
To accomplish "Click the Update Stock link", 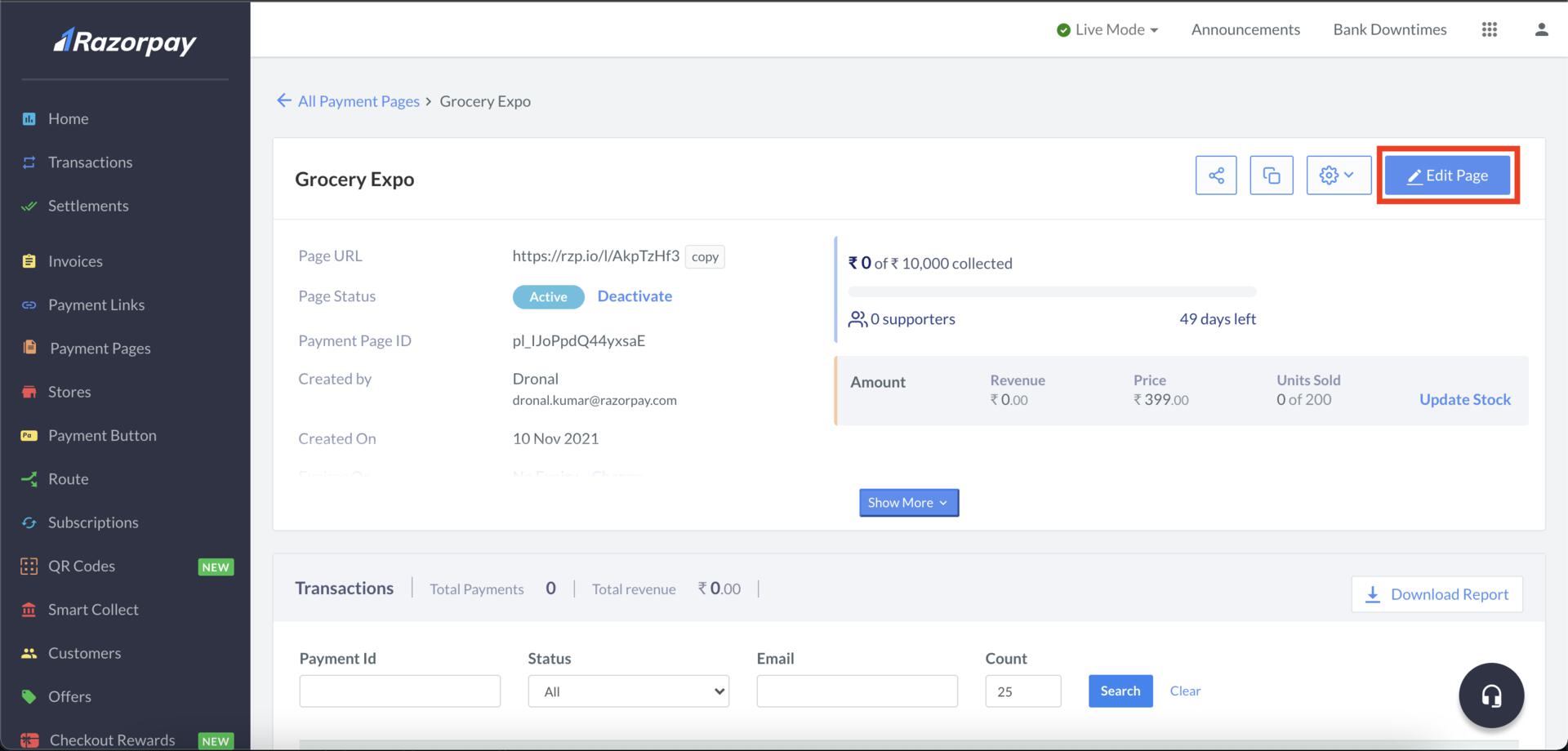I will 1465,399.
